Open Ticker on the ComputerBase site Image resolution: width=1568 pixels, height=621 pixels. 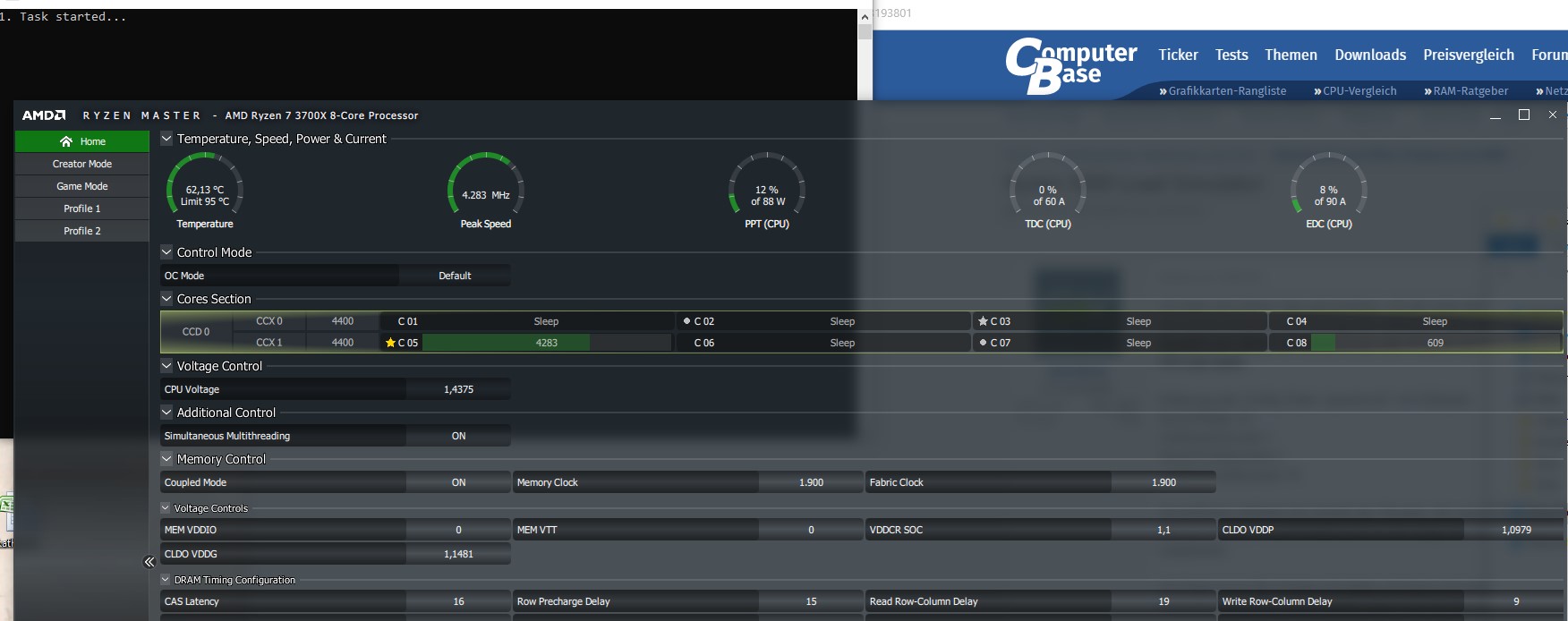pyautogui.click(x=1178, y=55)
